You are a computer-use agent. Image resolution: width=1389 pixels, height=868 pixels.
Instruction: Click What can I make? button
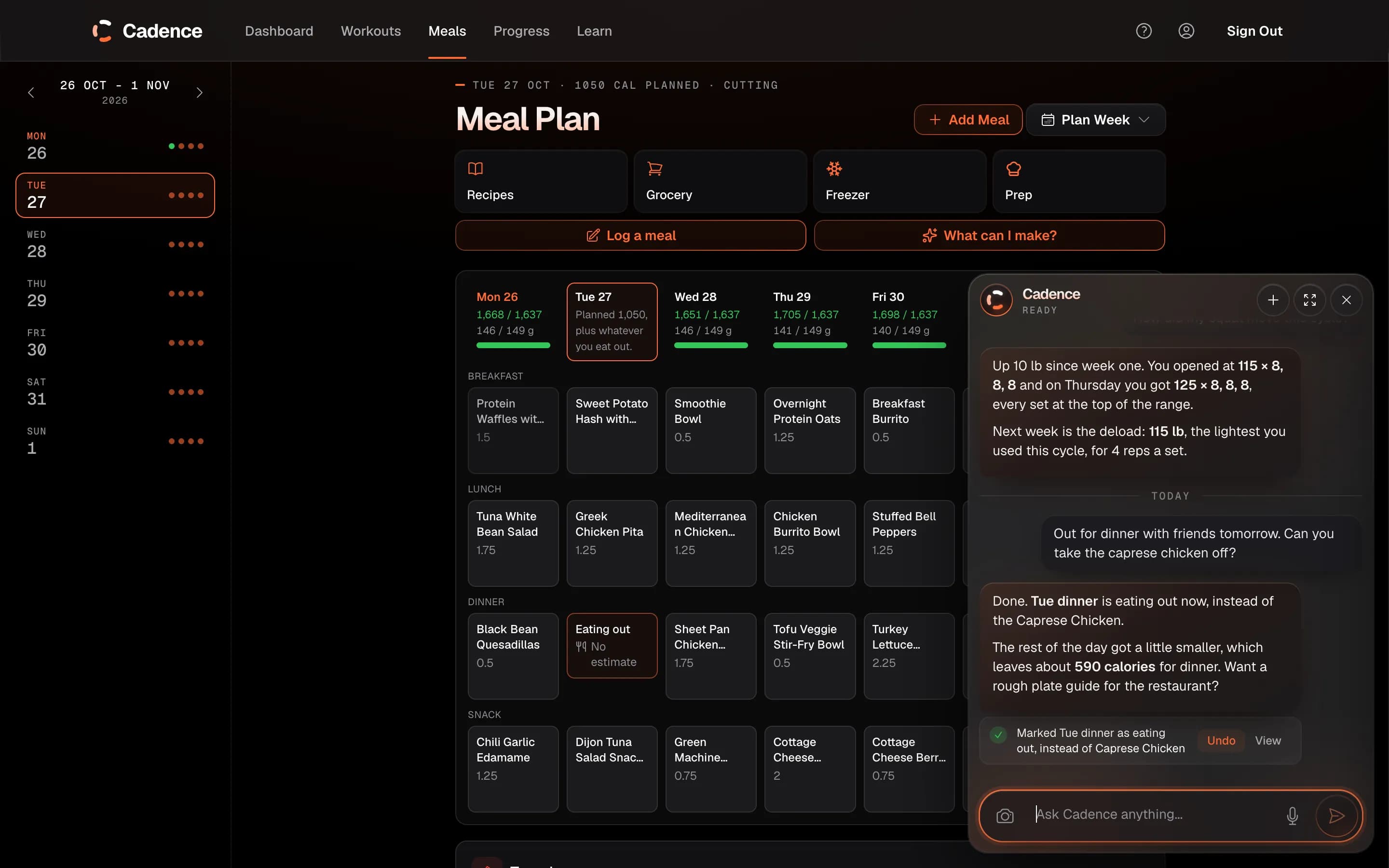click(x=989, y=235)
